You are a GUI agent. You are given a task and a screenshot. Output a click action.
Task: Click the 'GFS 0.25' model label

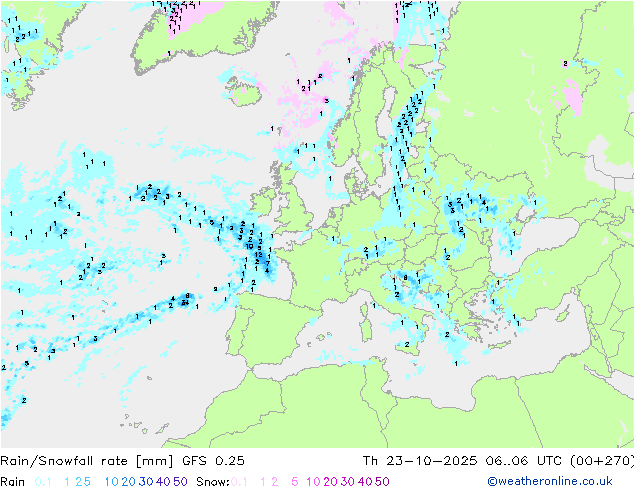tap(213, 461)
